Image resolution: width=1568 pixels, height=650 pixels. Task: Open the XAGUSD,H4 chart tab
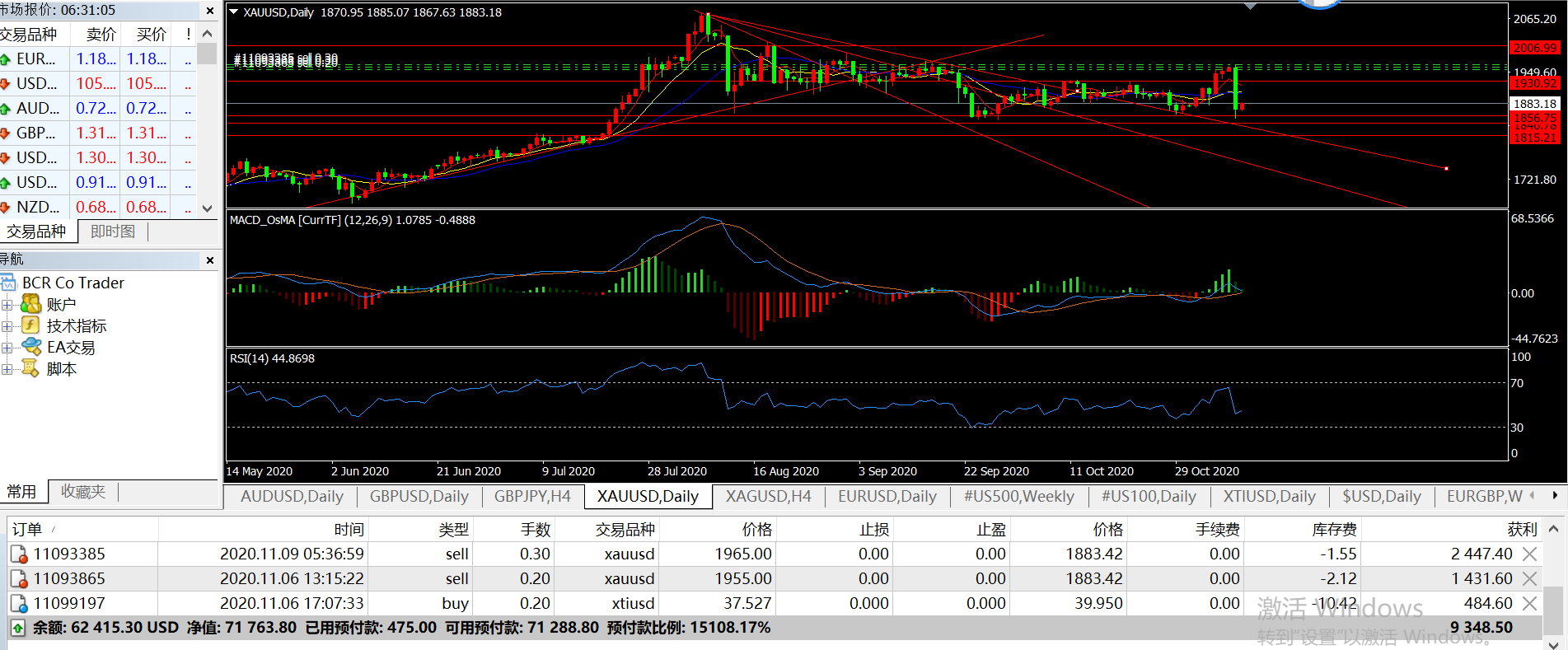(768, 497)
